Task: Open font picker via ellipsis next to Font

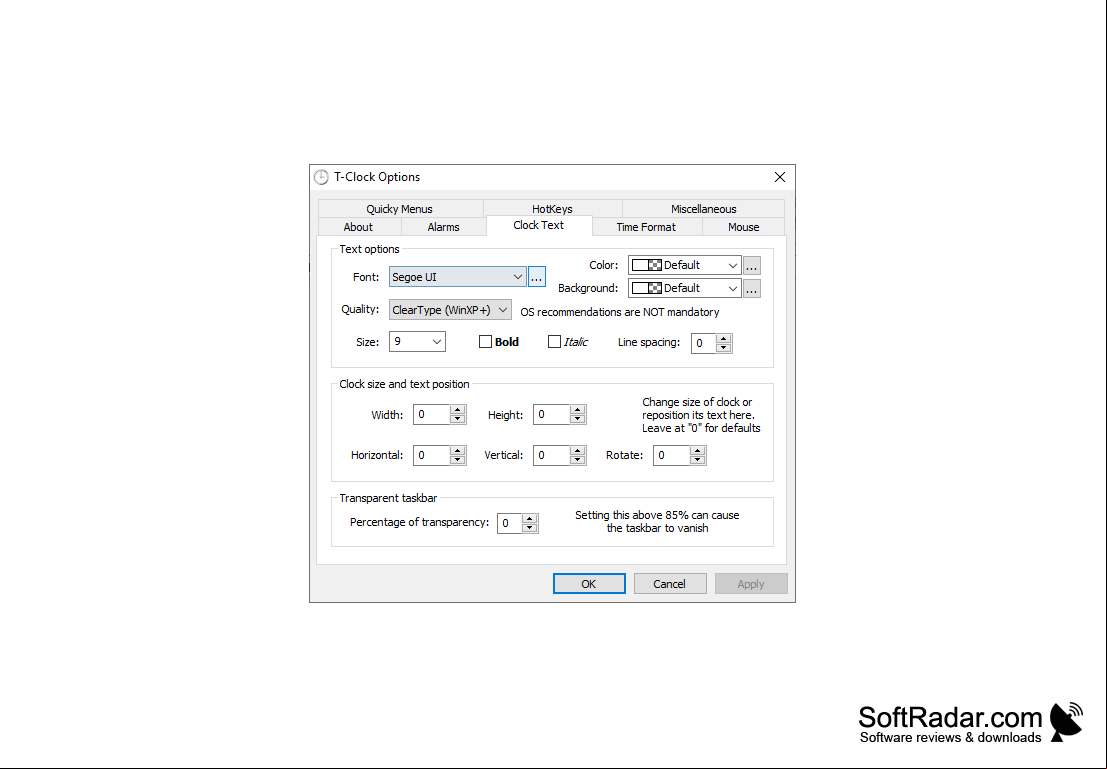Action: pyautogui.click(x=537, y=277)
